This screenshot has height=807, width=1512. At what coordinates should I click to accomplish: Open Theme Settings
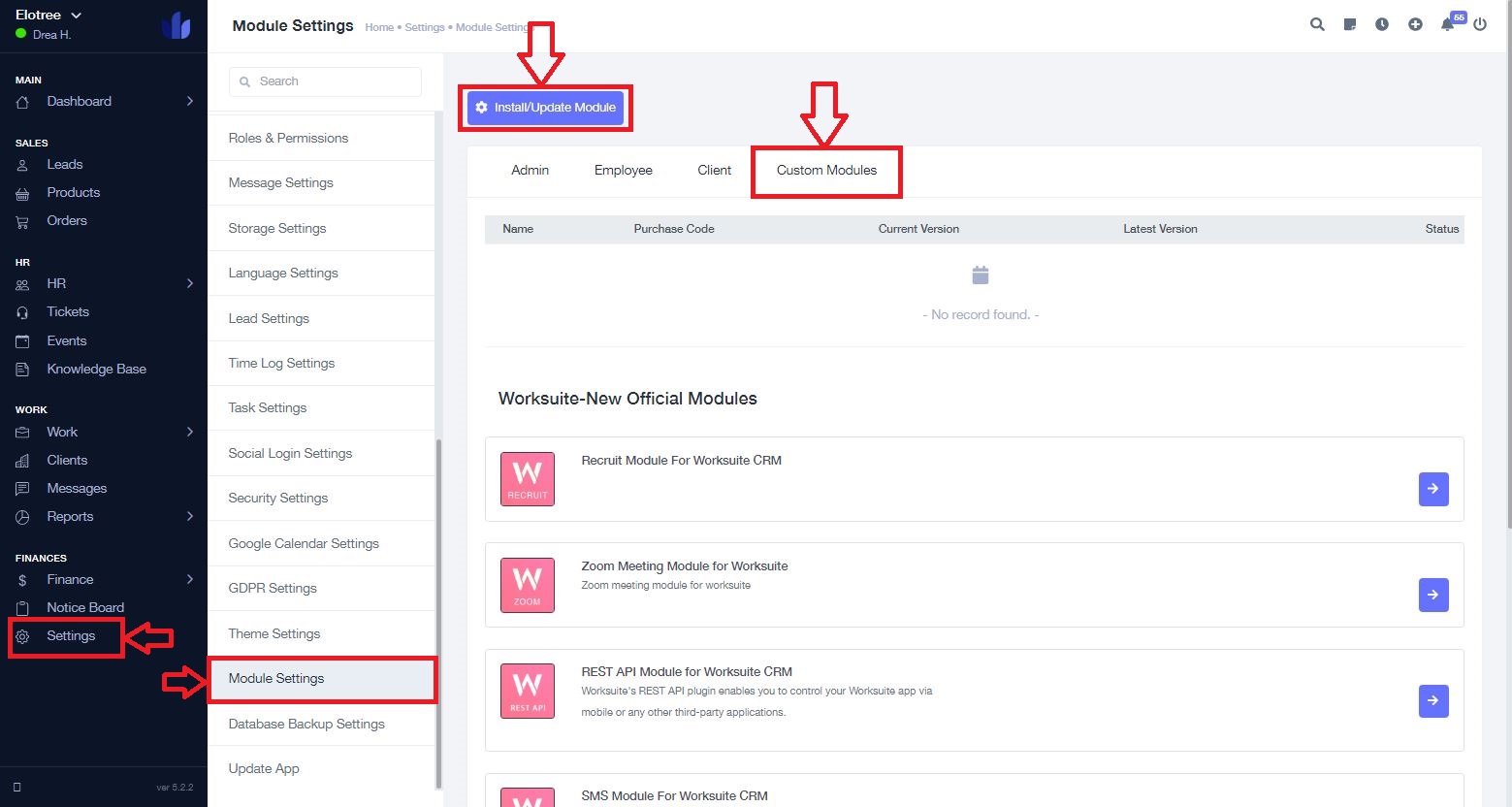pos(321,633)
